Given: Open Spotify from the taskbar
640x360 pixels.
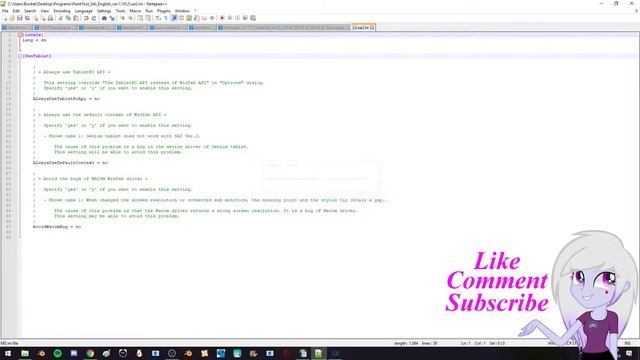Looking at the screenshot, I should pos(58,353).
